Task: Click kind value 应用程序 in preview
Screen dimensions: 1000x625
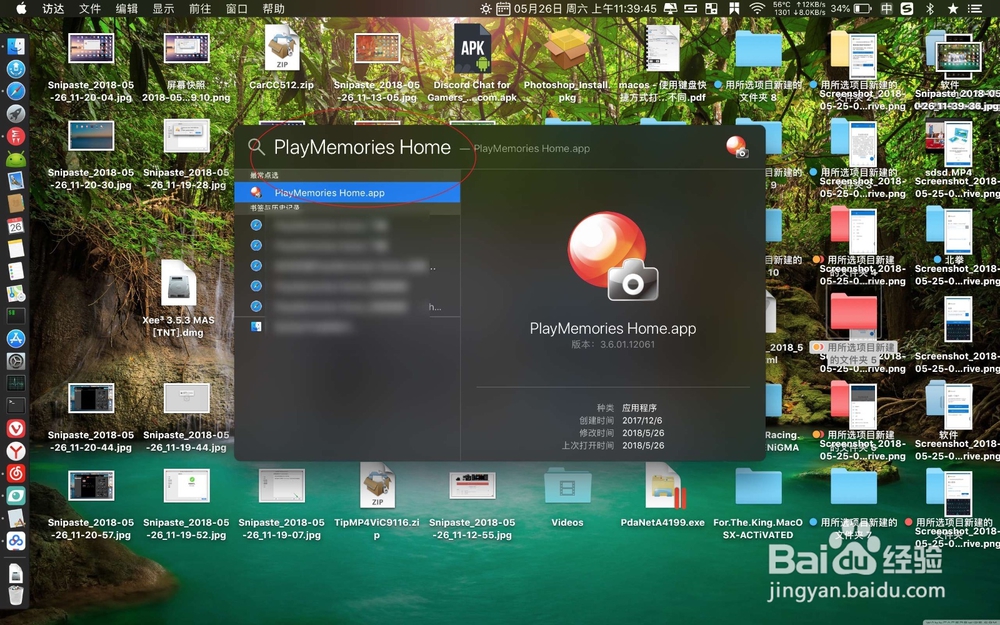Action: (639, 408)
